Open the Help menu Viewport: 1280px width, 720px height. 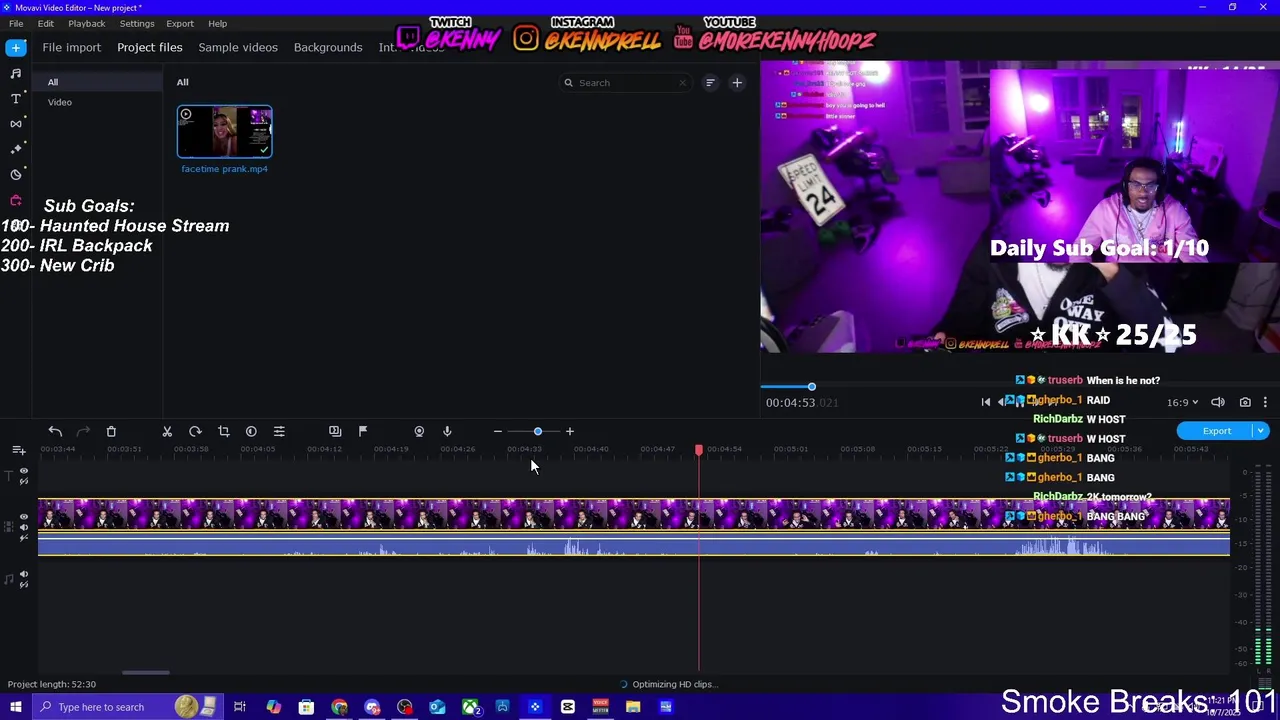click(217, 23)
